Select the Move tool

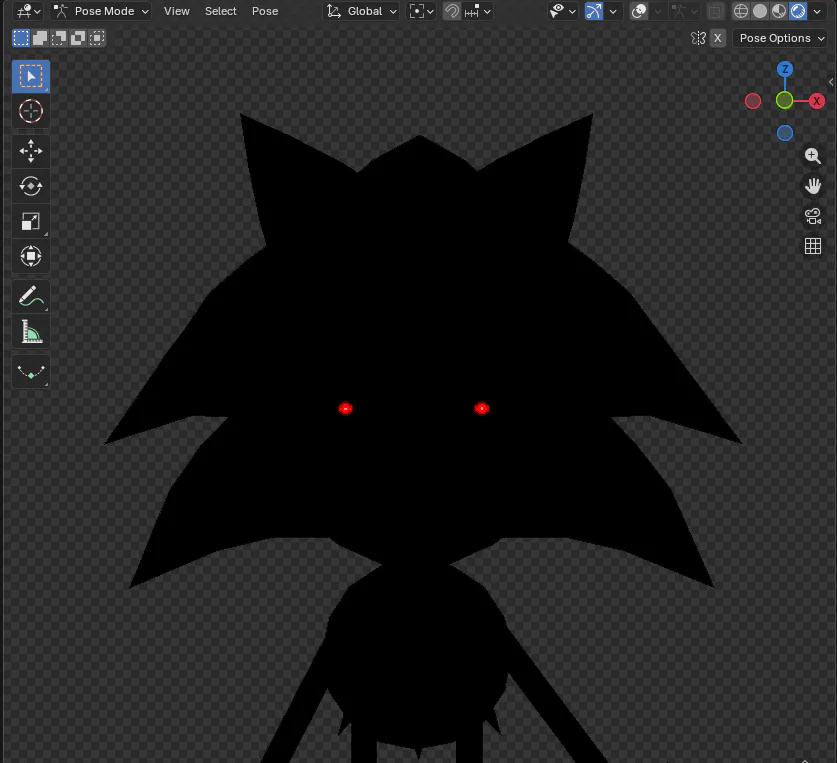pos(31,151)
